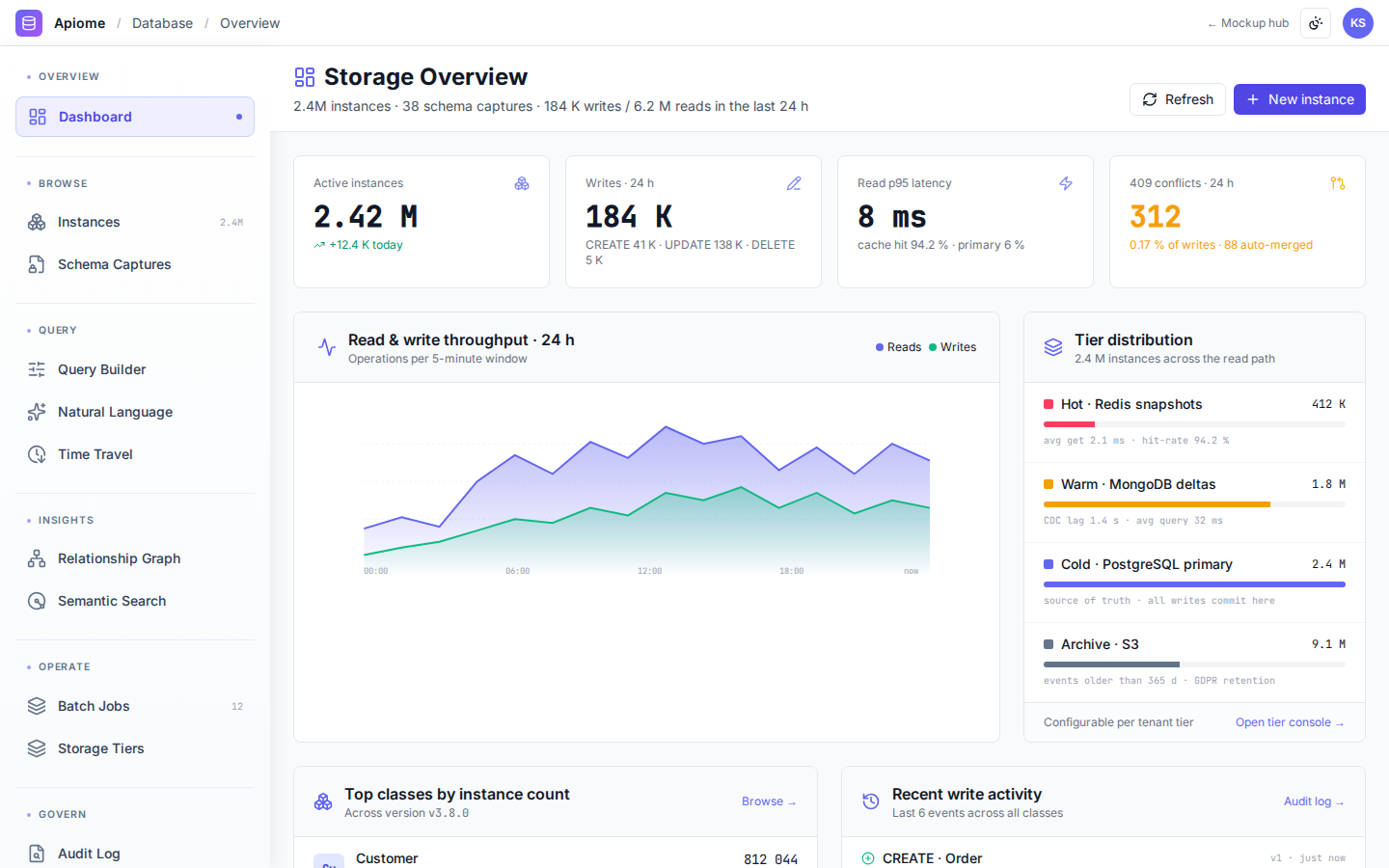Click the New instance button
This screenshot has height=868, width=1389.
click(x=1299, y=99)
